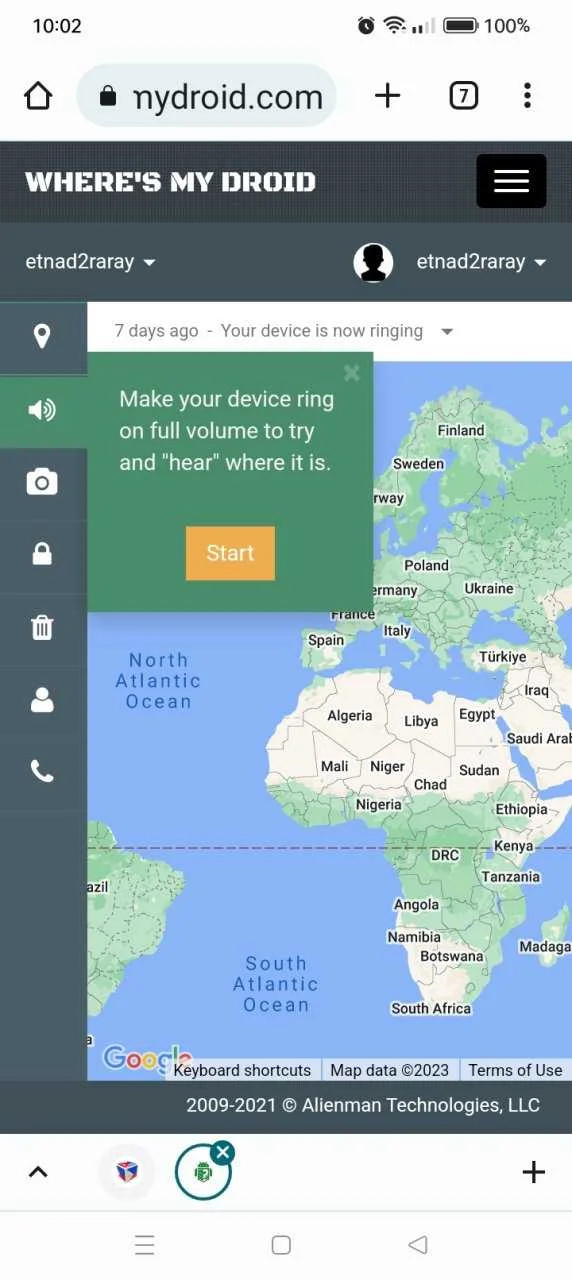Click the Sweden label on the map
Image resolution: width=572 pixels, height=1280 pixels.
(x=418, y=464)
